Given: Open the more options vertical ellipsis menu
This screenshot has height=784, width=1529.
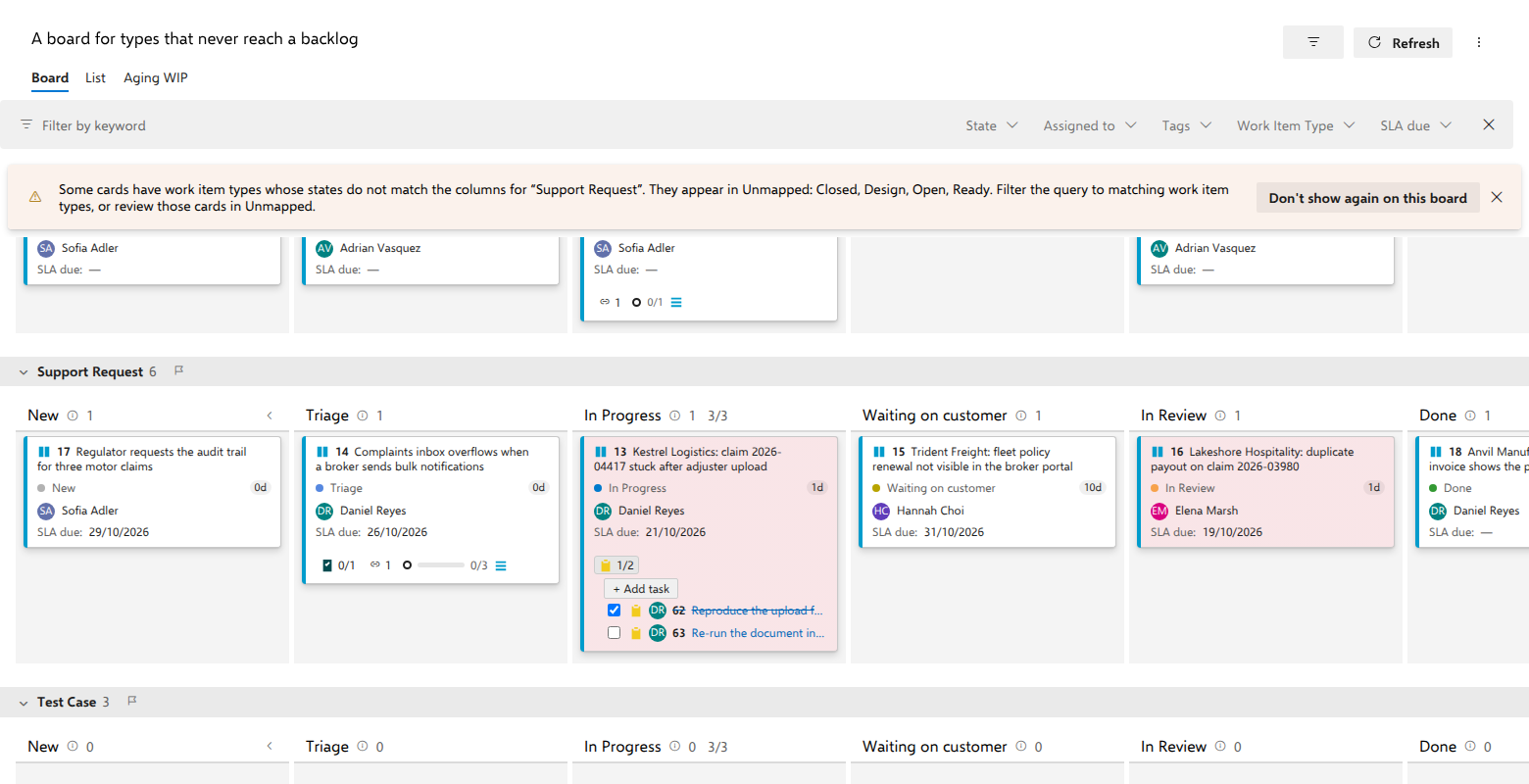Looking at the screenshot, I should tap(1479, 42).
